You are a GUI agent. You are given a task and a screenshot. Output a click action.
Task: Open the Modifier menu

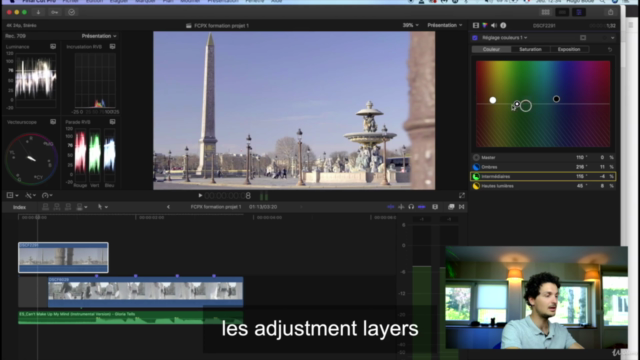point(190,1)
